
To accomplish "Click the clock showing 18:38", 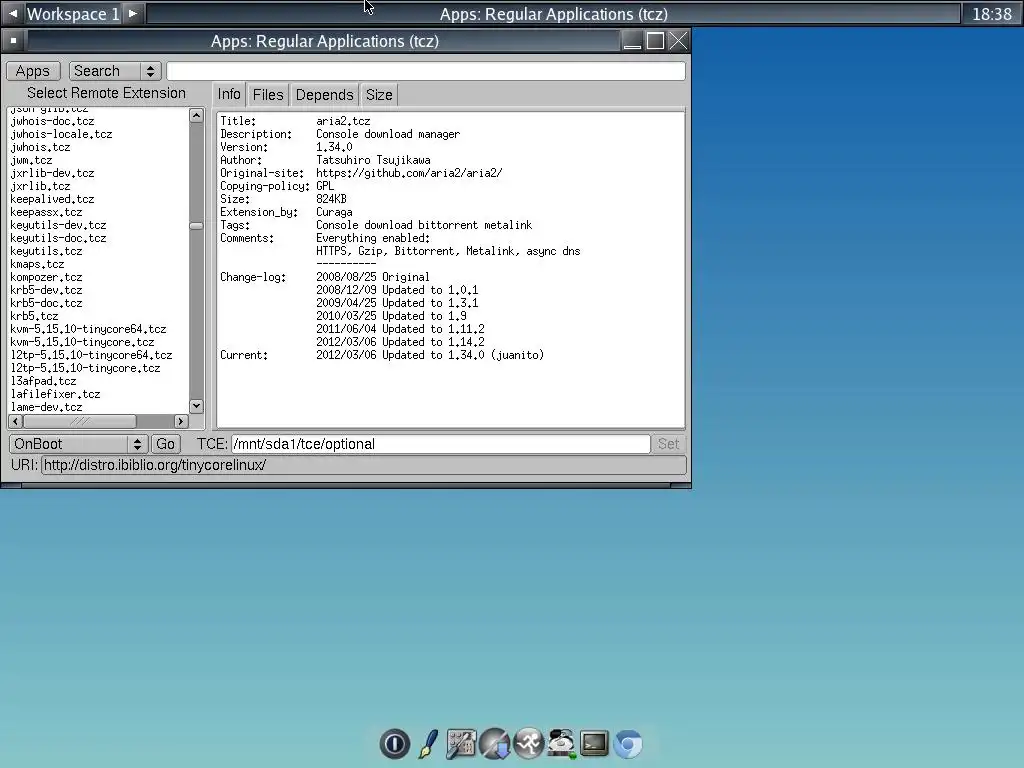I will (992, 14).
